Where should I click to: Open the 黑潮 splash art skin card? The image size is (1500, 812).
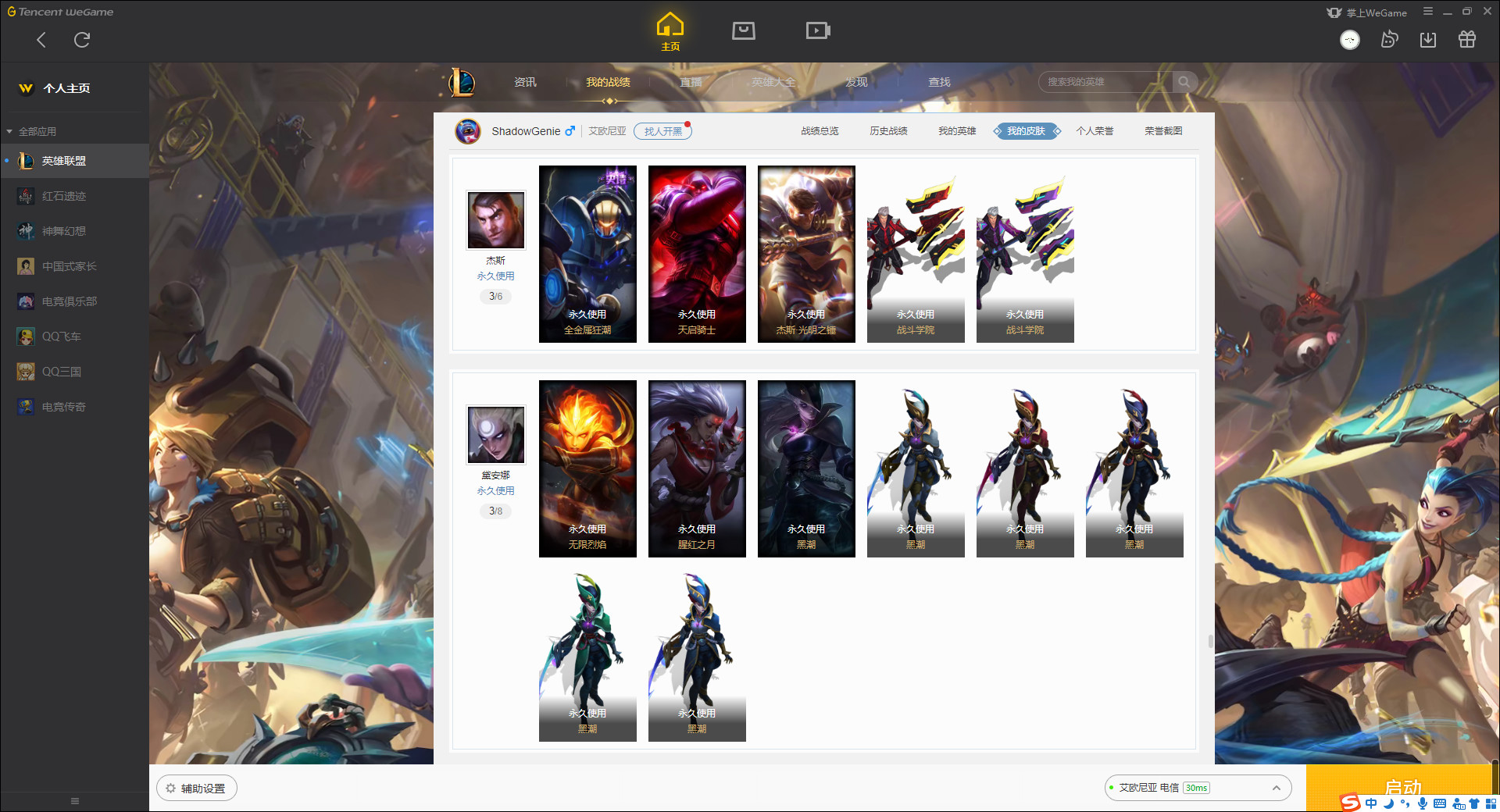point(806,468)
